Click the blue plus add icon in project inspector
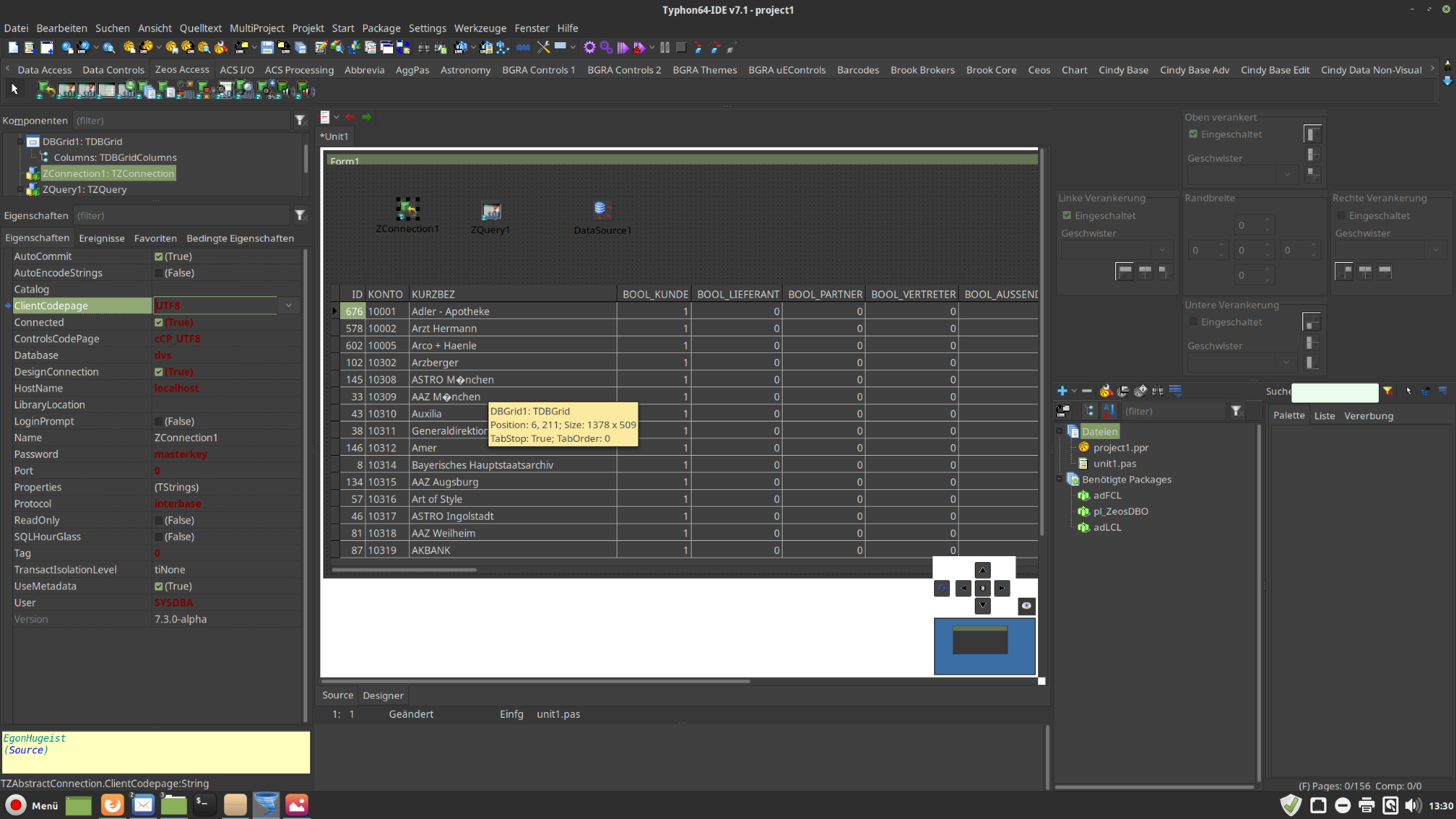 click(1062, 391)
